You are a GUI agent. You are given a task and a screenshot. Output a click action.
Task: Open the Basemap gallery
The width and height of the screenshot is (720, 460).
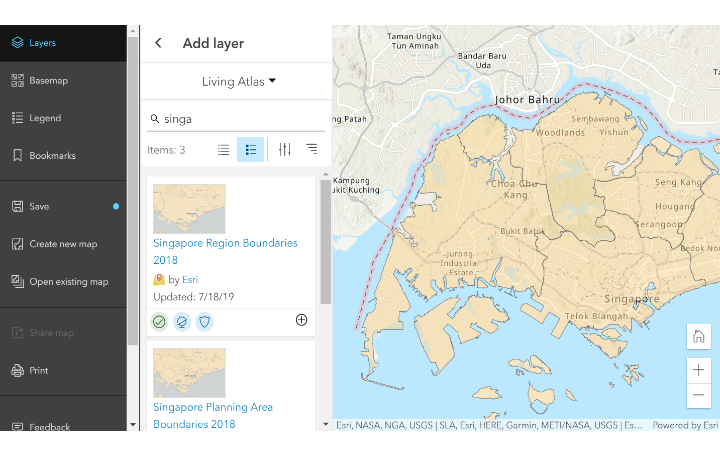coord(63,81)
